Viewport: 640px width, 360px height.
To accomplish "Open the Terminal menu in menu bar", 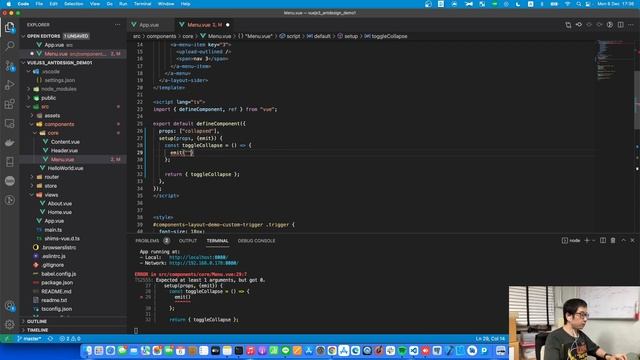I will tap(142, 4).
